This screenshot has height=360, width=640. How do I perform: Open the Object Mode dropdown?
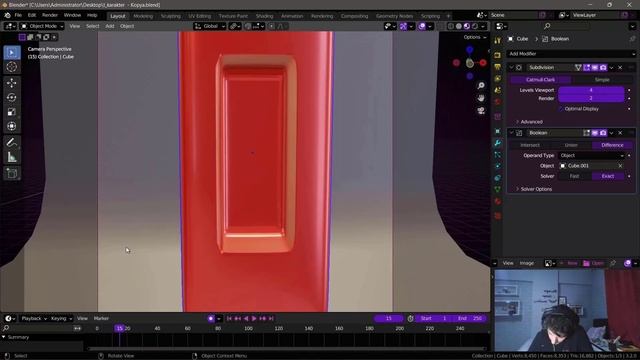[42, 26]
